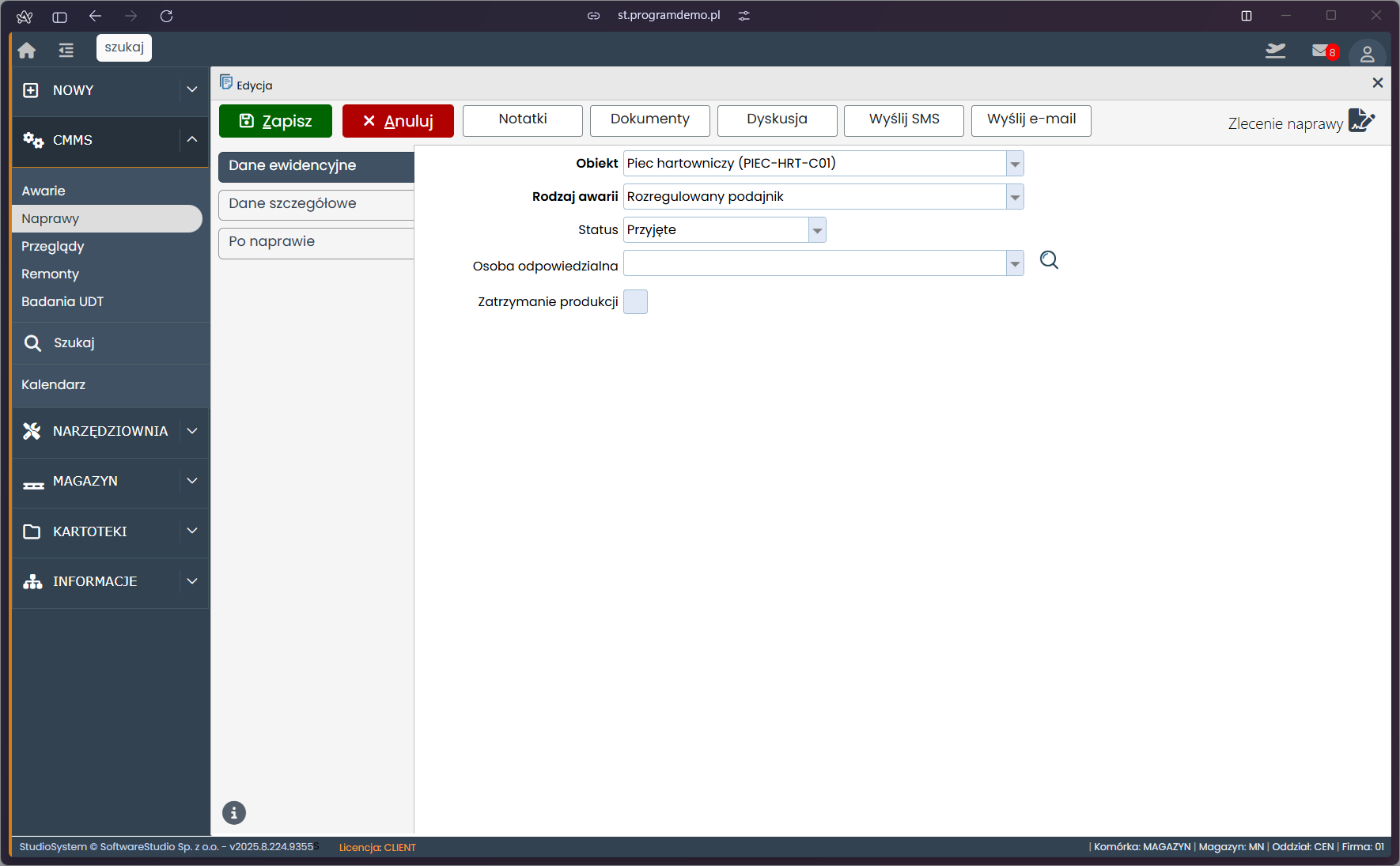Collapse the CMMS menu section
This screenshot has width=1400, height=866.
(191, 140)
